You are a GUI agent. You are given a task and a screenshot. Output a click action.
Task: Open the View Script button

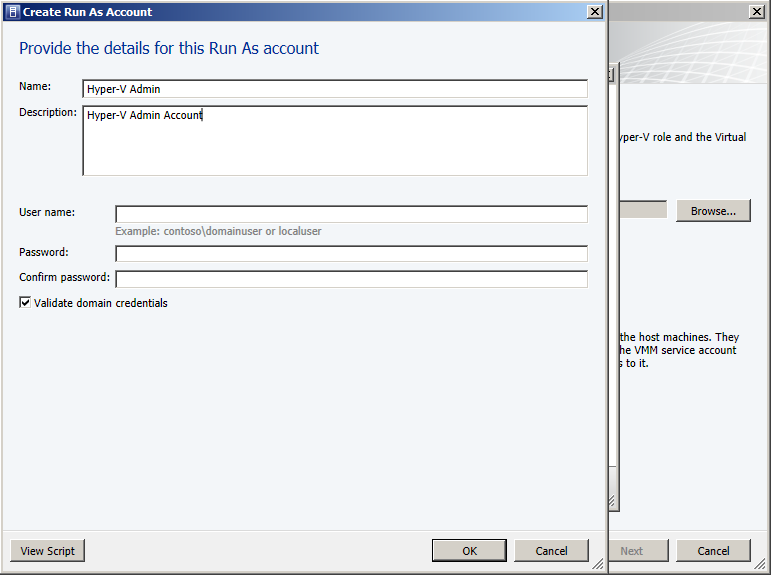(48, 551)
